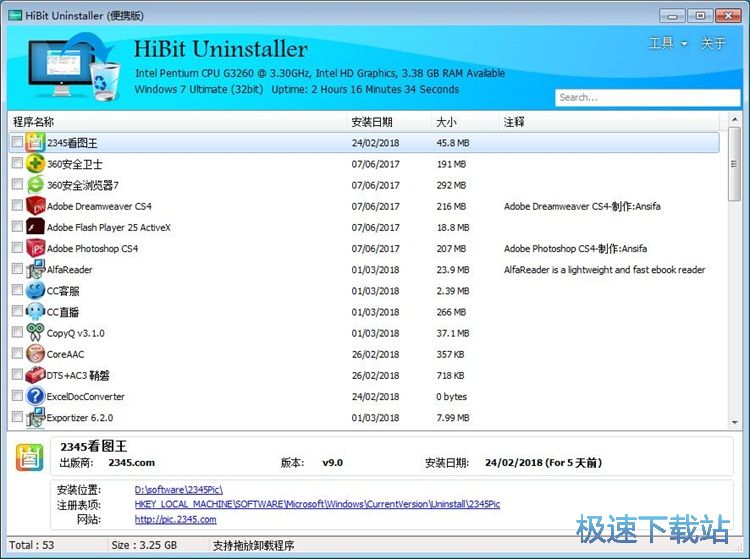Select the CC直播 row name
750x559 pixels.
tap(63, 312)
